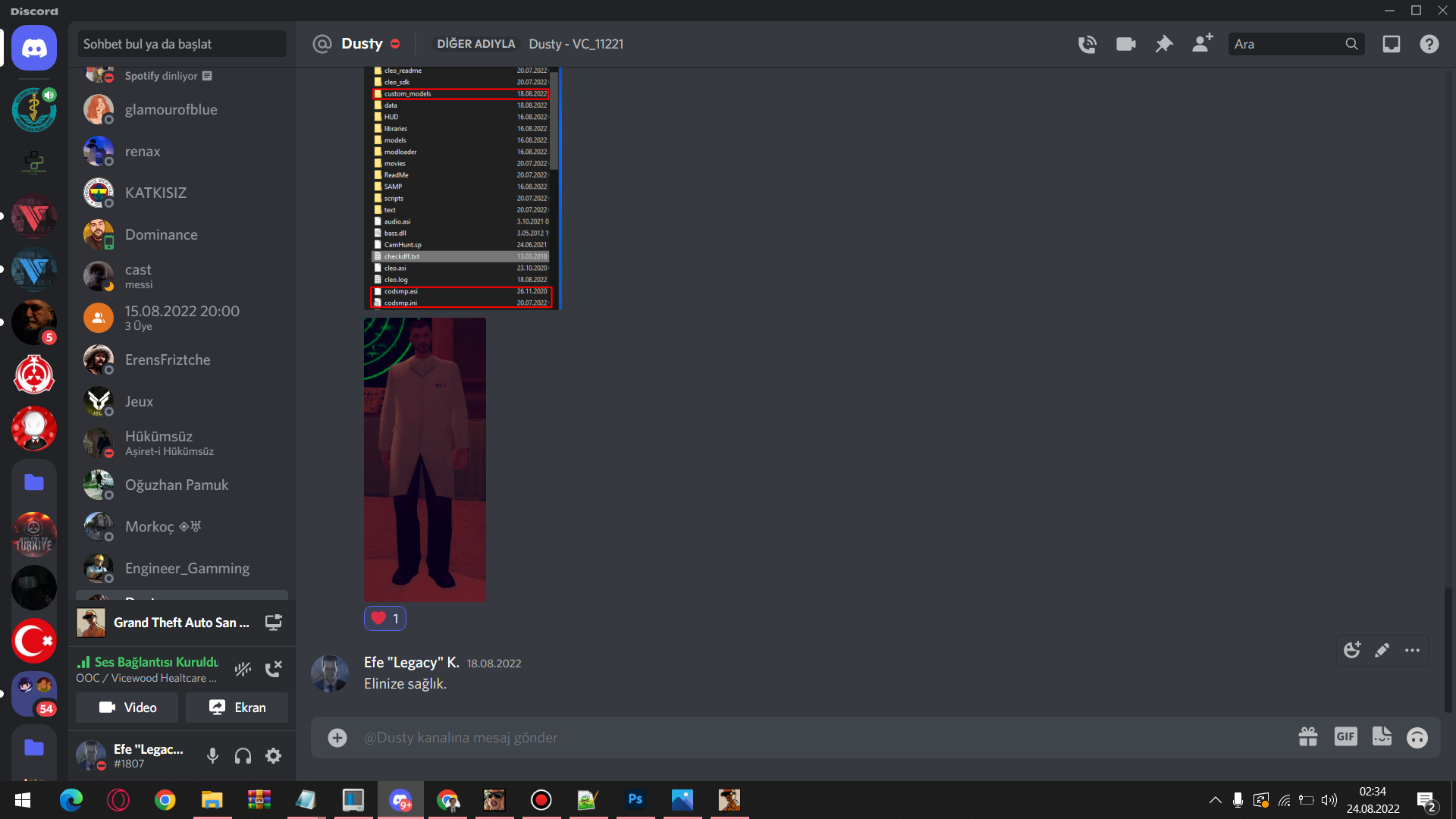Add attachment with plus button
This screenshot has width=1456, height=819.
337,737
